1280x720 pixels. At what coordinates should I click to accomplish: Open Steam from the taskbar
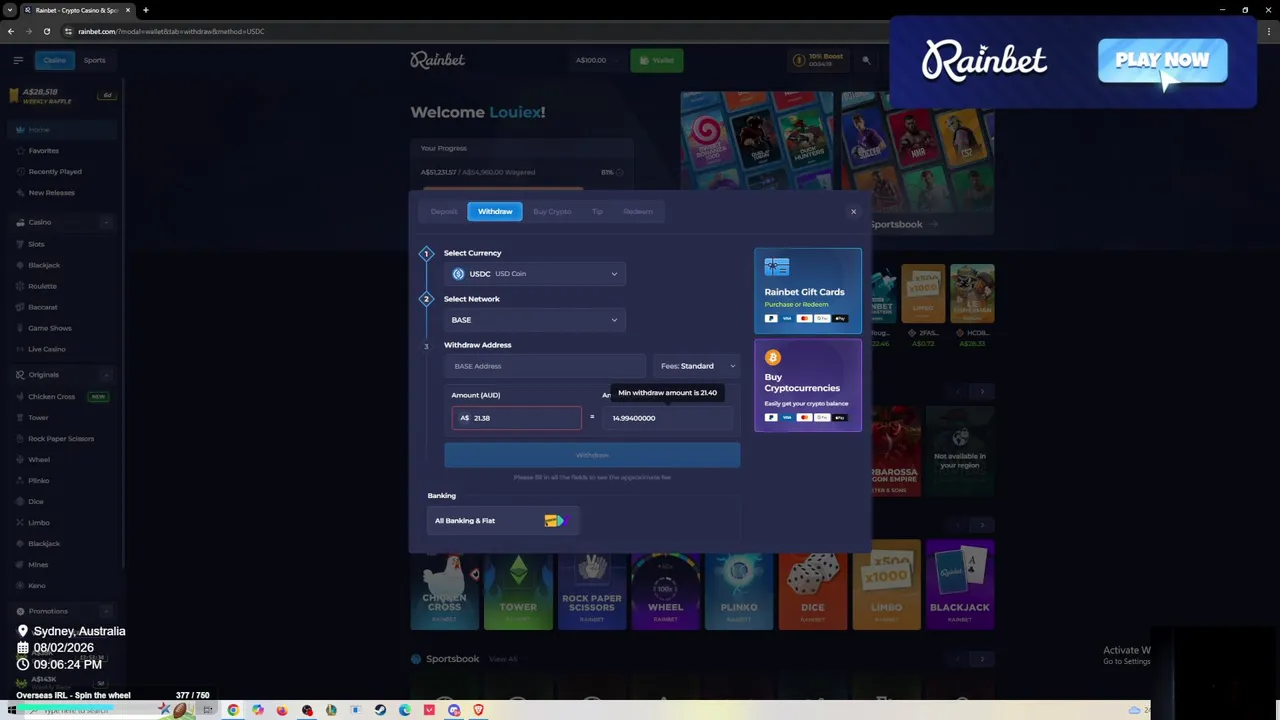point(380,710)
